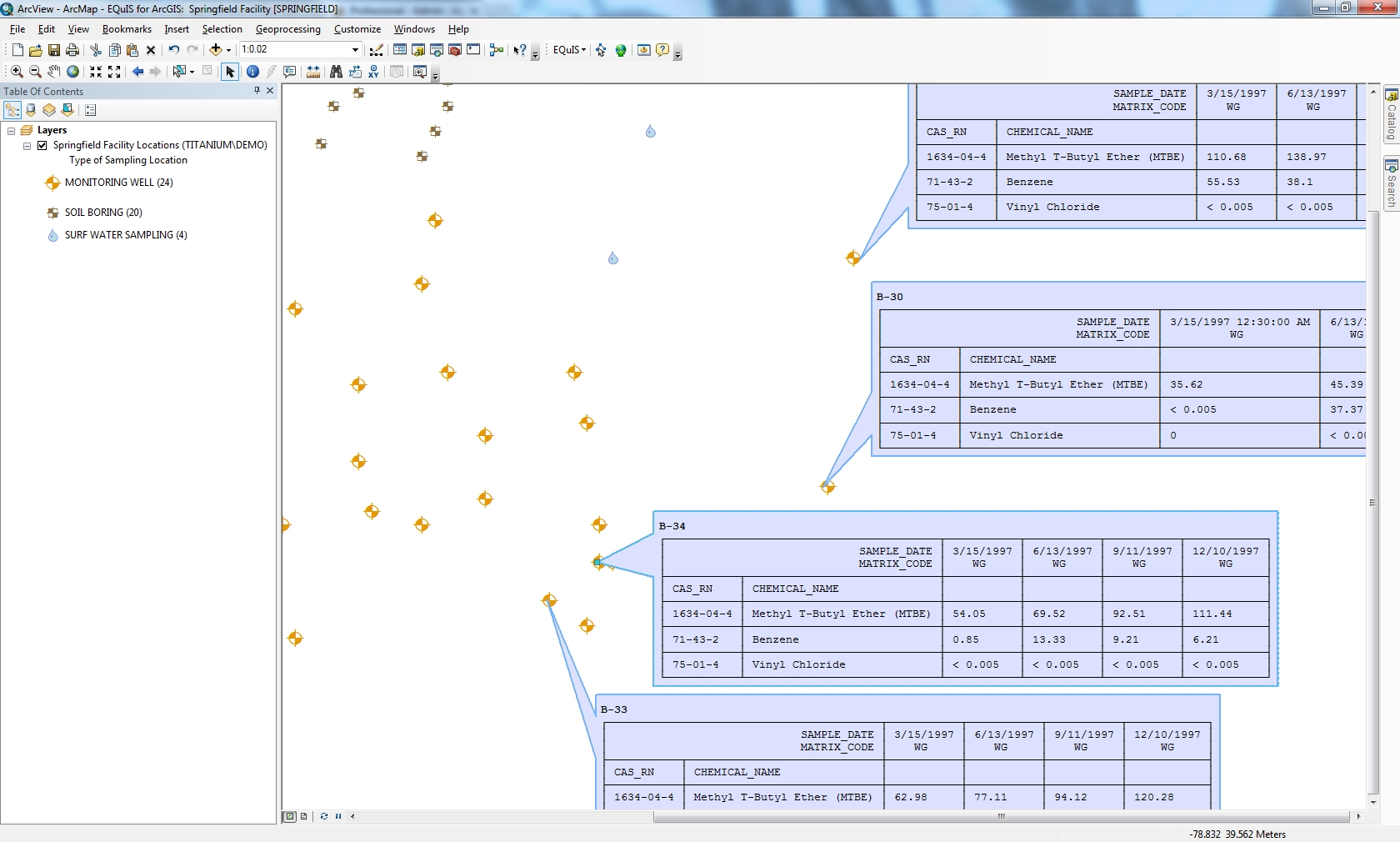Click the vertical scrollbar down arrow

pyautogui.click(x=1372, y=802)
